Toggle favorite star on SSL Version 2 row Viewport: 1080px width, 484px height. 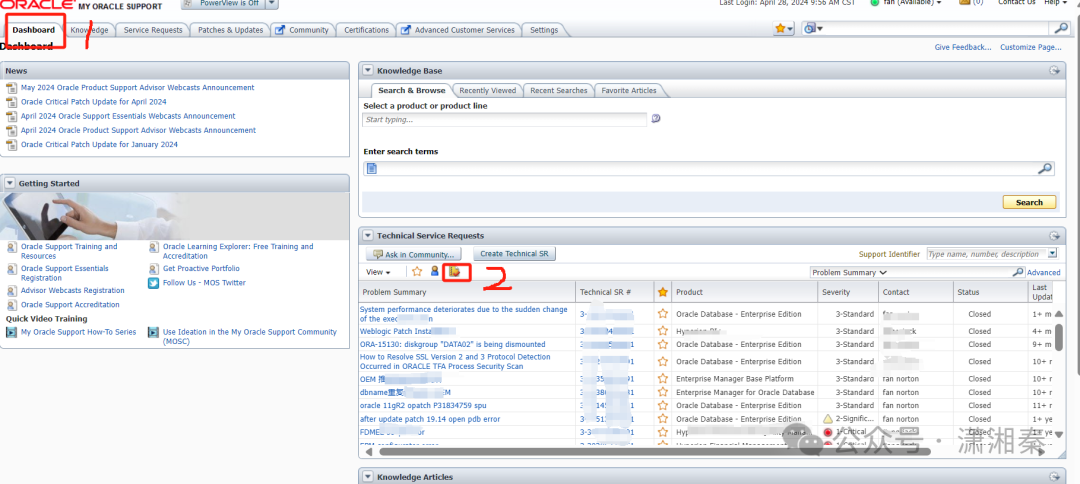(663, 361)
